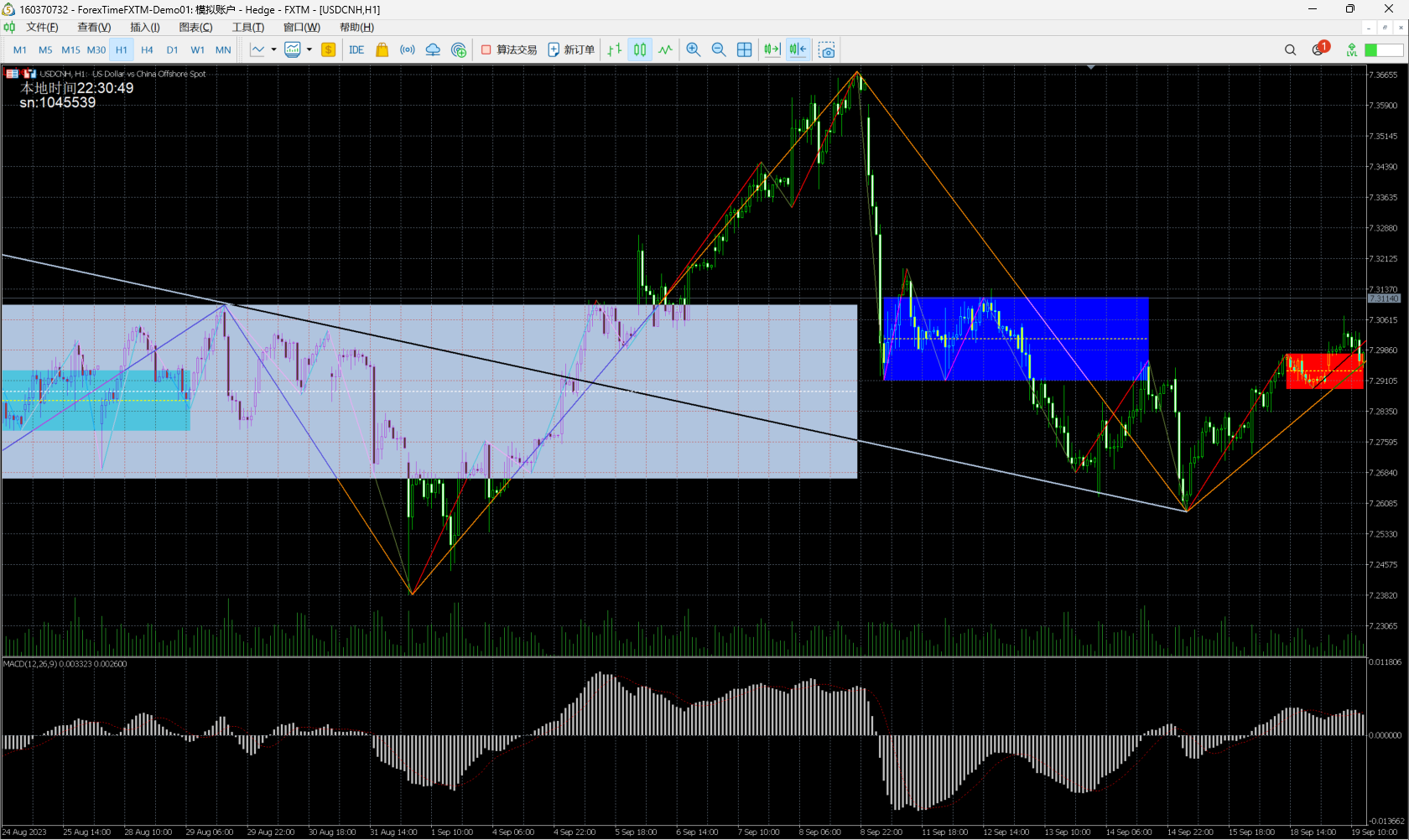
Task: Take a chart screenshot with camera icon
Action: pos(827,50)
